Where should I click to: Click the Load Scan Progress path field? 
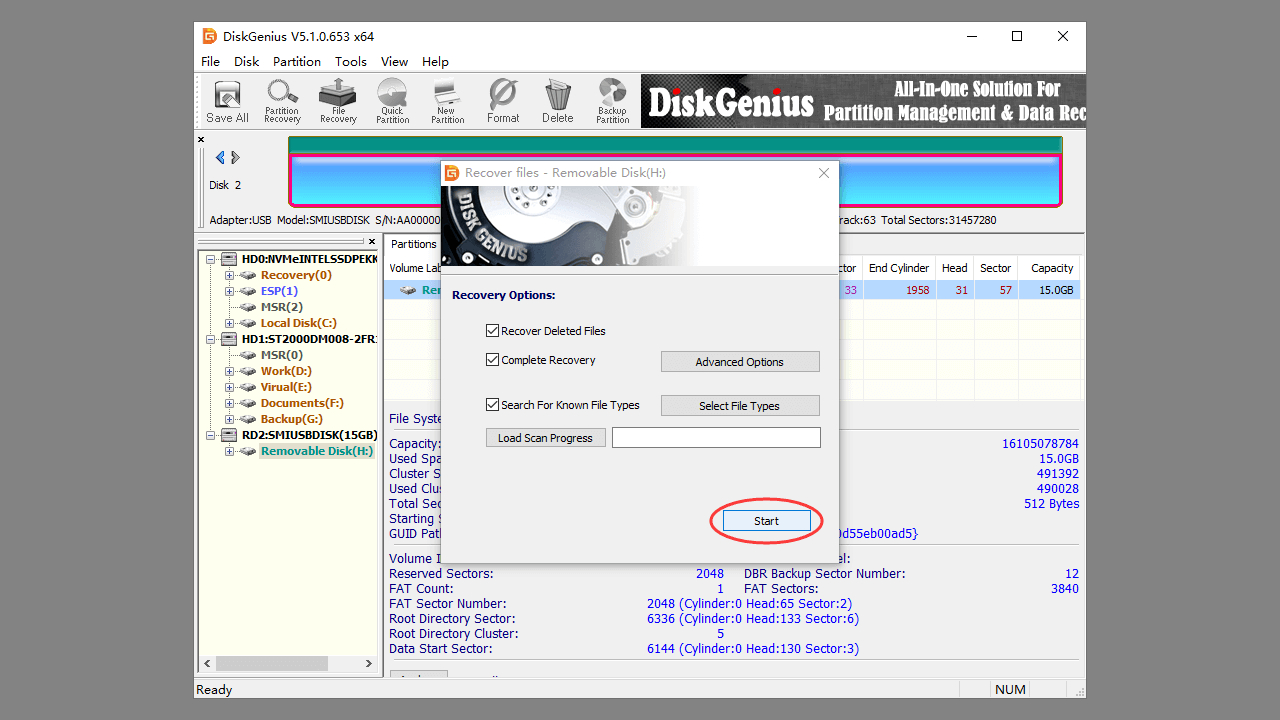tap(716, 438)
